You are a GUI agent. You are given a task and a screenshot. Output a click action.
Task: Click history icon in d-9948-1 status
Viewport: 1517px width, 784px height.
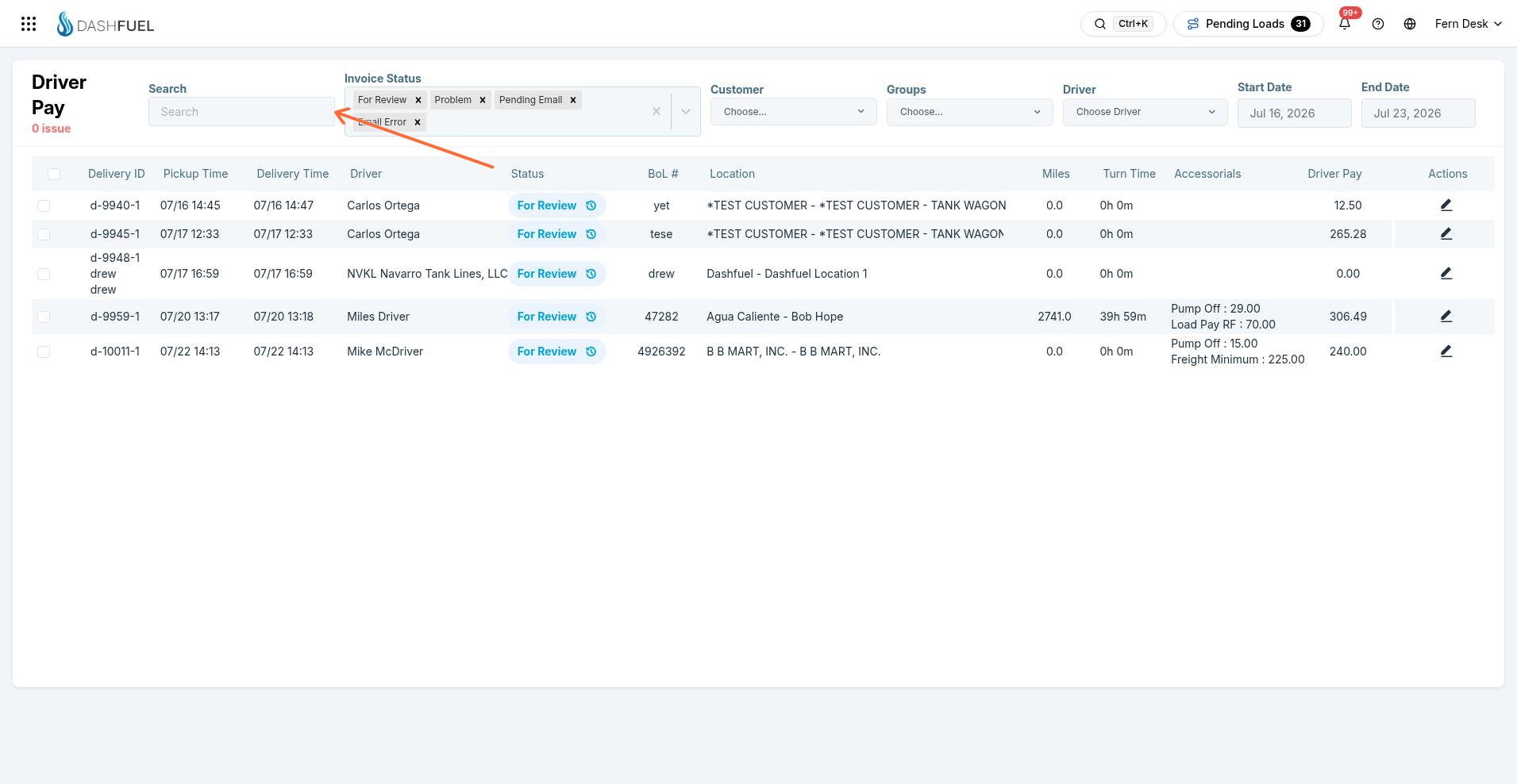pos(591,274)
